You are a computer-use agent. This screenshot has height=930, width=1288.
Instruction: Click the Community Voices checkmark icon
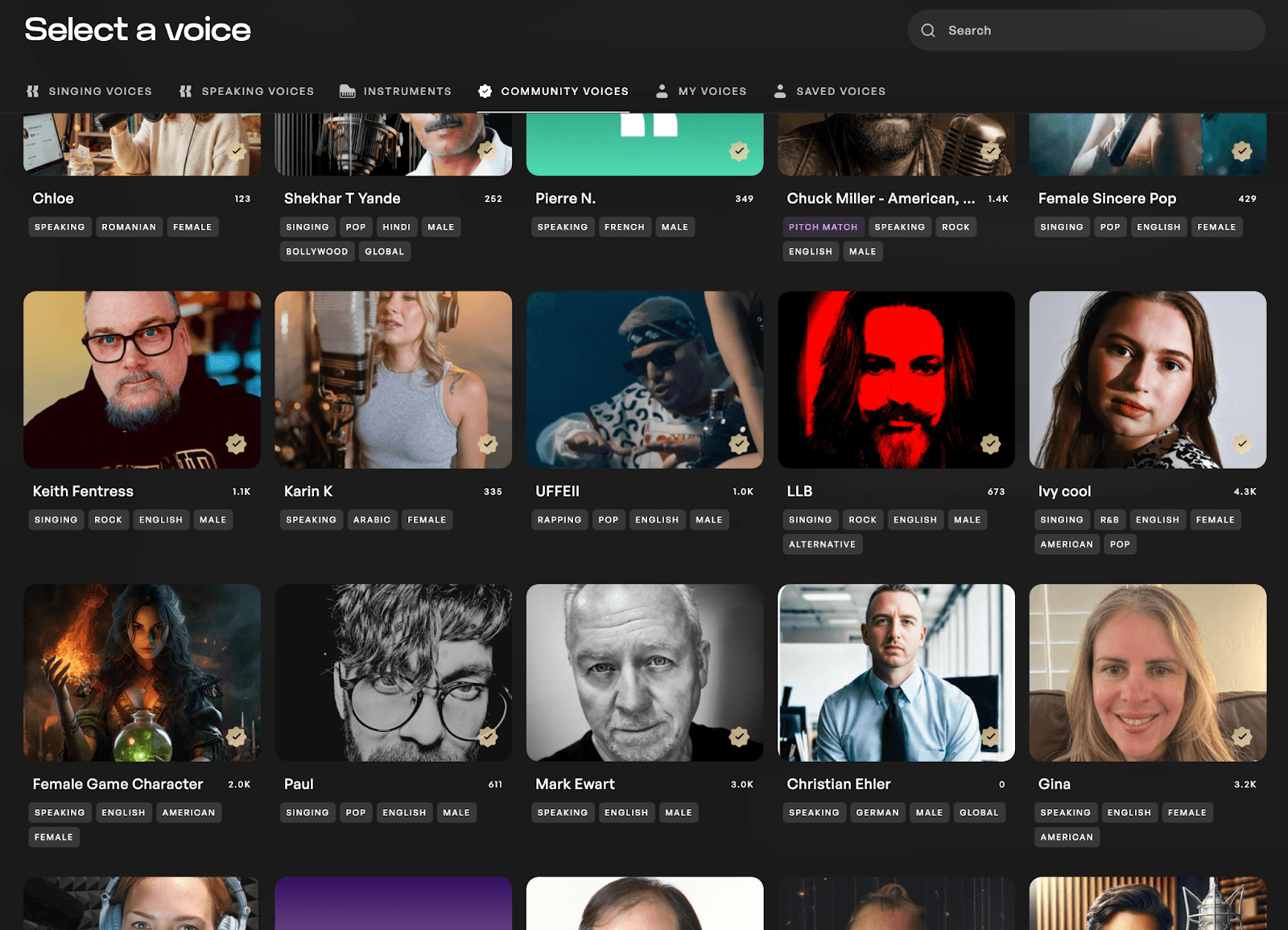(485, 91)
